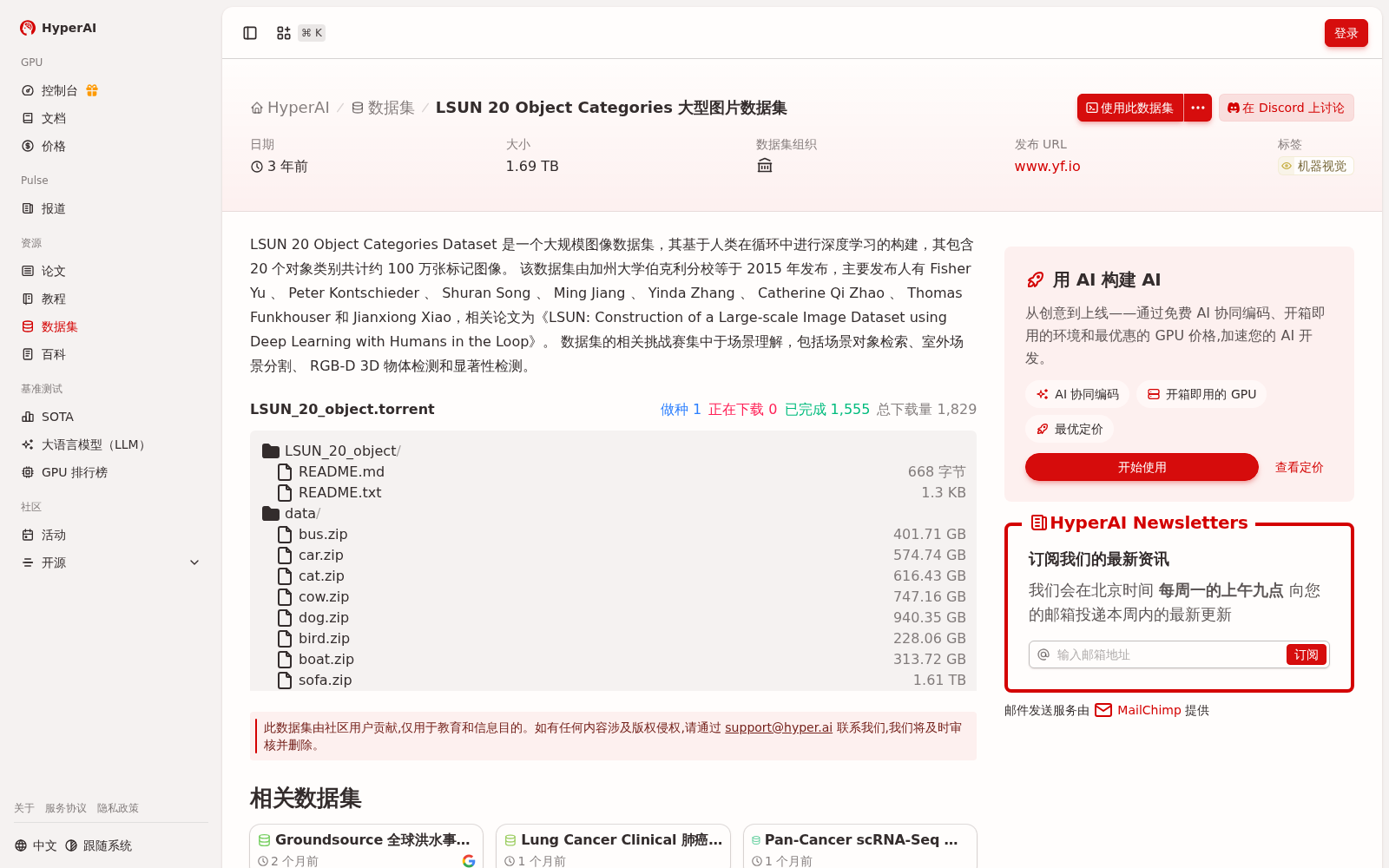Select car.zip file icon
This screenshot has width=1389, height=868.
point(285,555)
